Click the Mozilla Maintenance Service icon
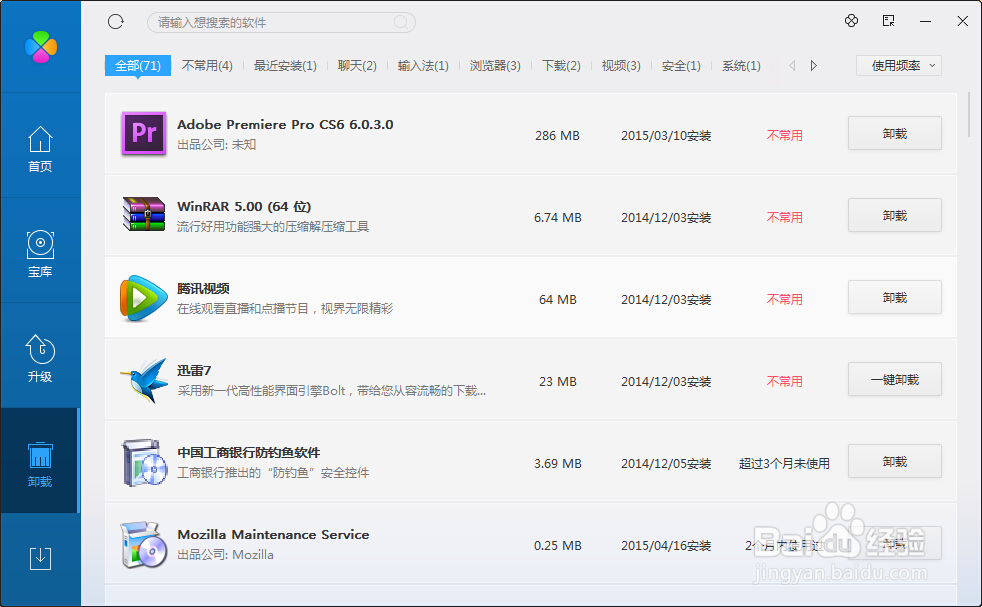 (144, 545)
